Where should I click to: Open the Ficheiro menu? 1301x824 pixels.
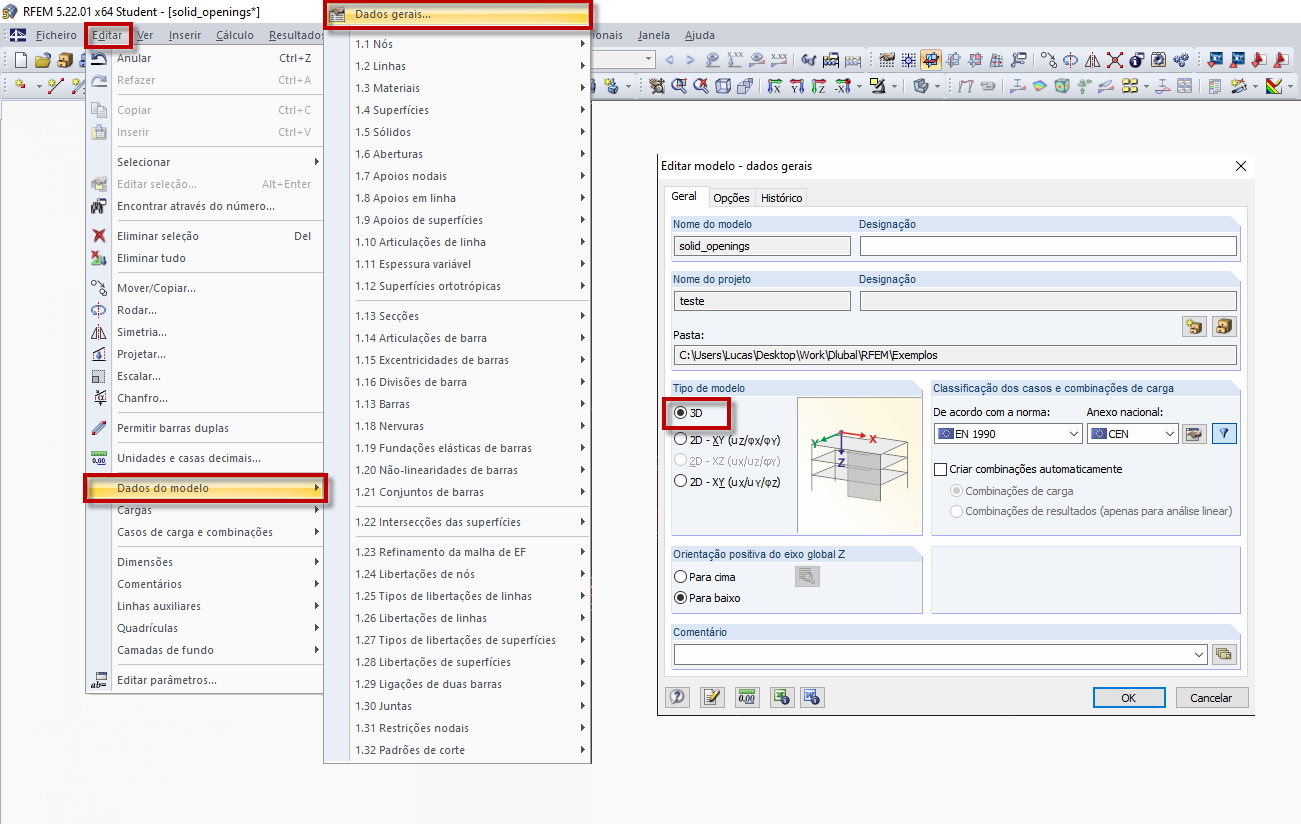click(x=56, y=35)
